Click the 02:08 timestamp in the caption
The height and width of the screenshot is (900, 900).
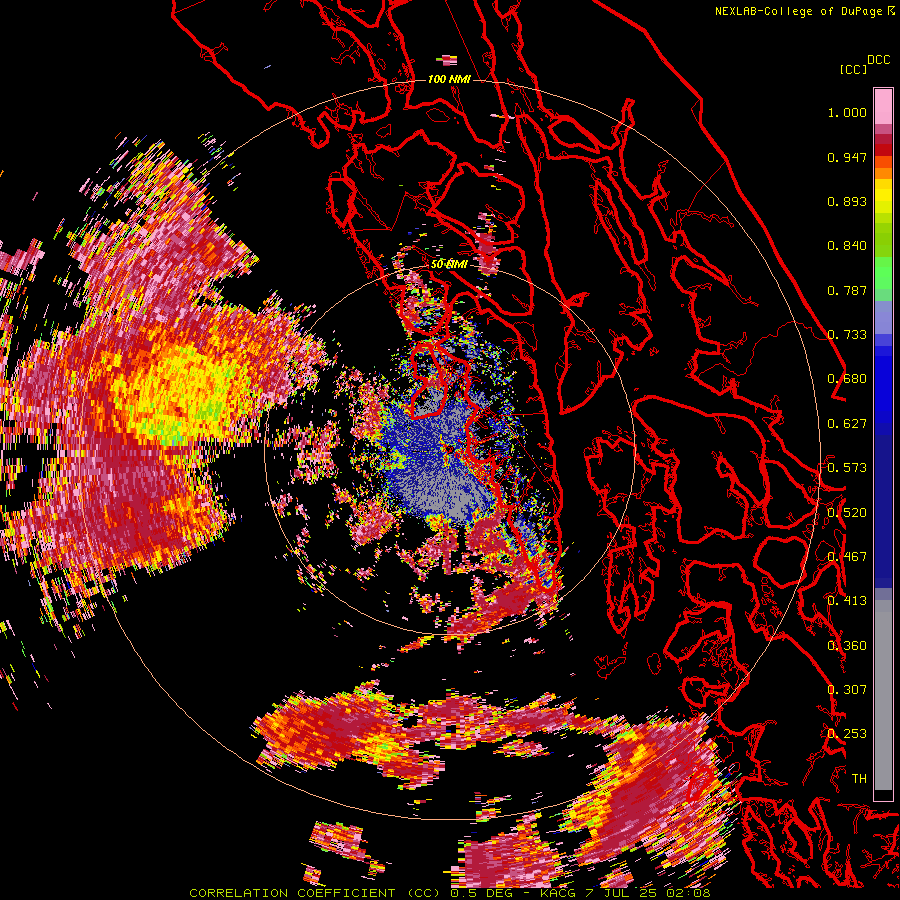[689, 893]
